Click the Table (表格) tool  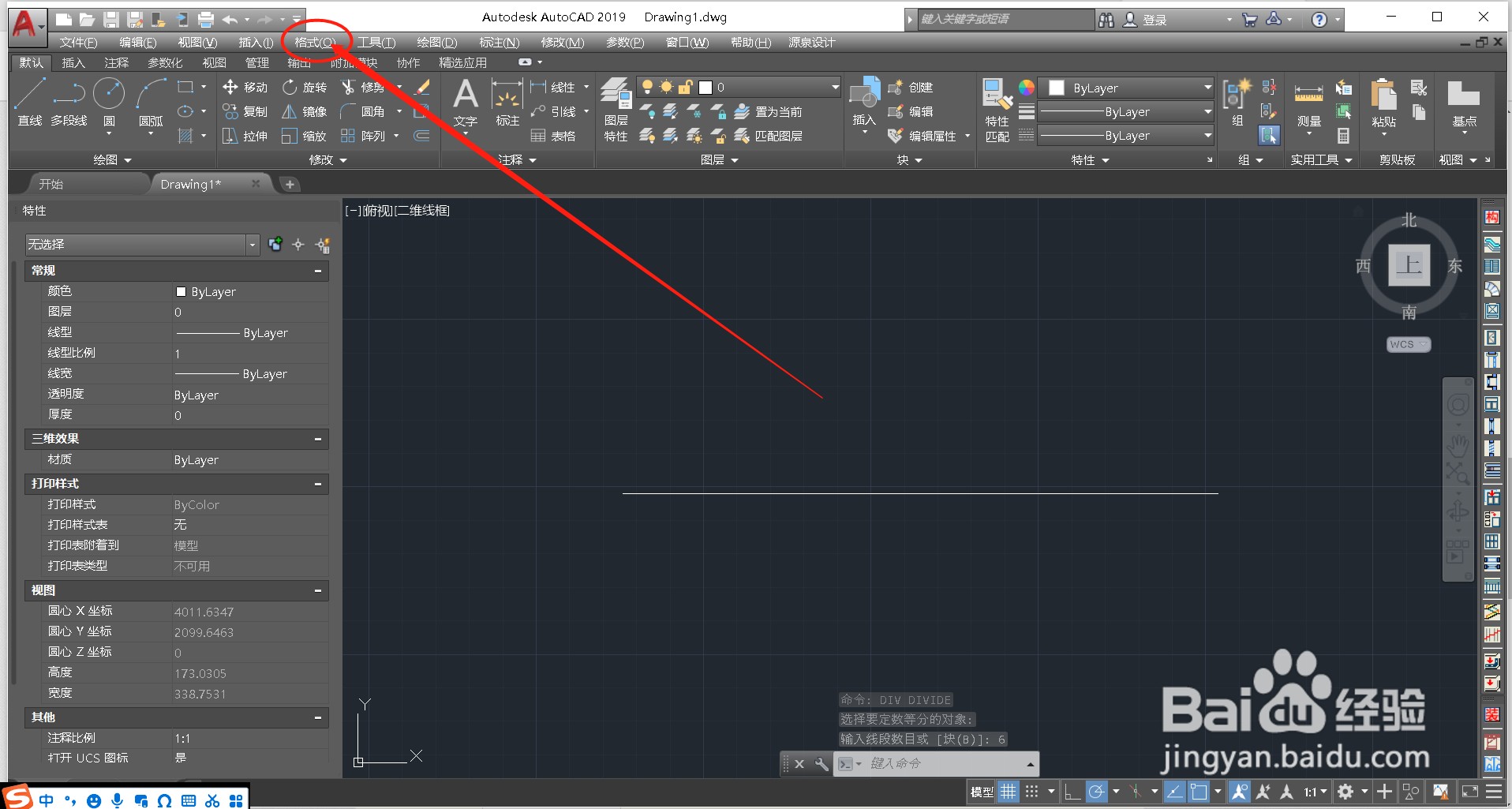click(x=553, y=136)
